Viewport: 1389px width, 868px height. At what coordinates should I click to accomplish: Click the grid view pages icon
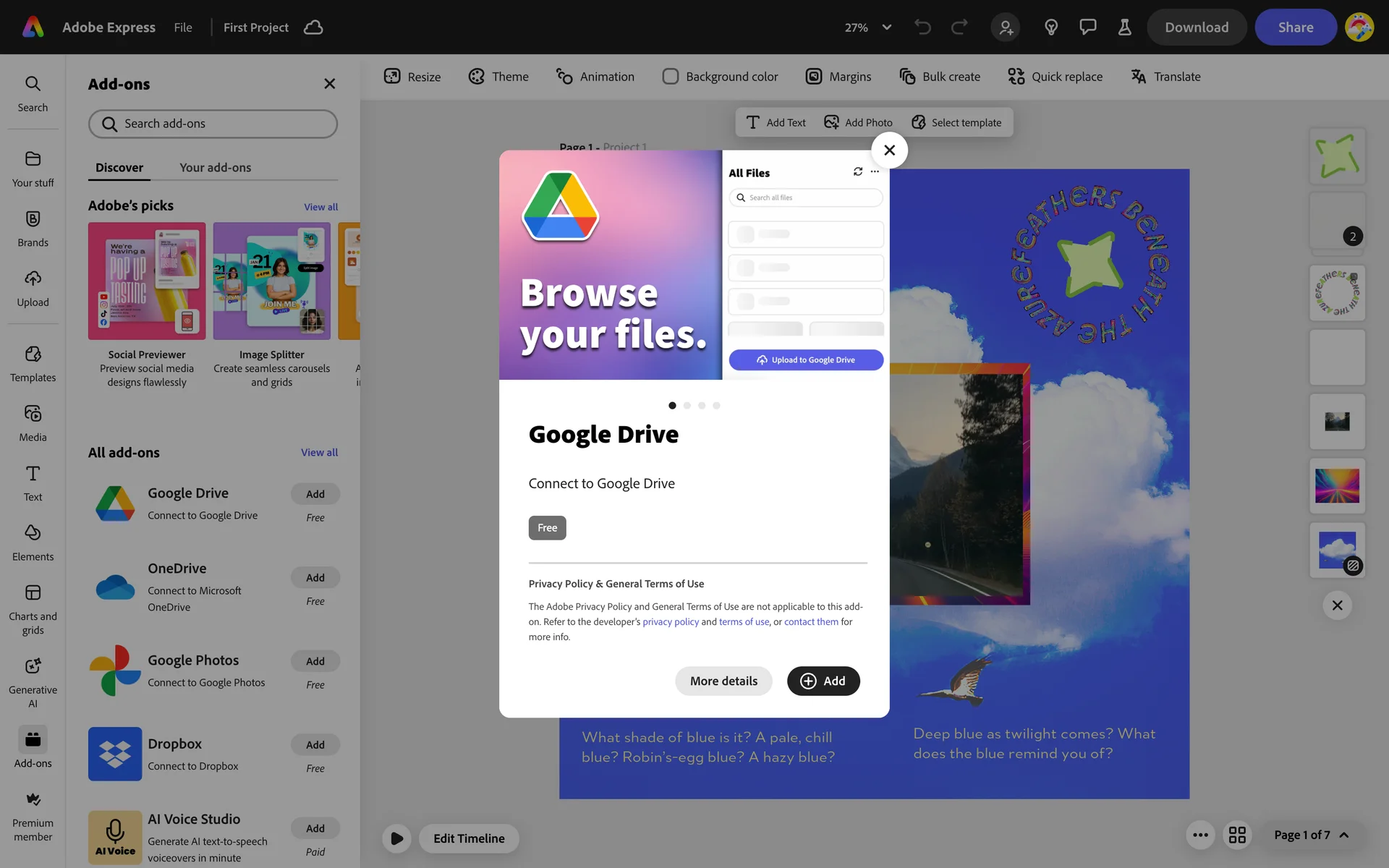(x=1237, y=835)
